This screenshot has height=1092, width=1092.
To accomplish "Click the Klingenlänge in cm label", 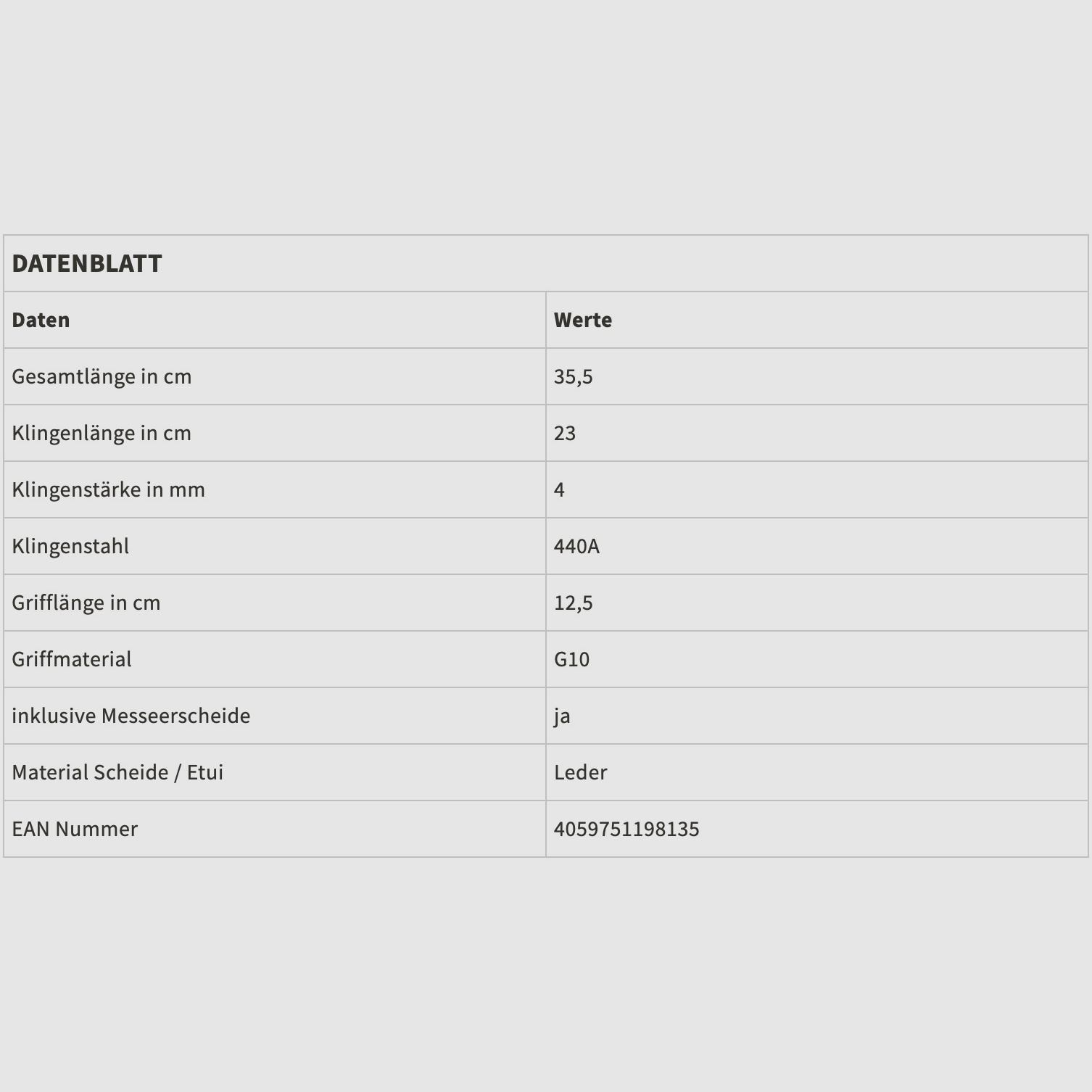I will point(102,433).
